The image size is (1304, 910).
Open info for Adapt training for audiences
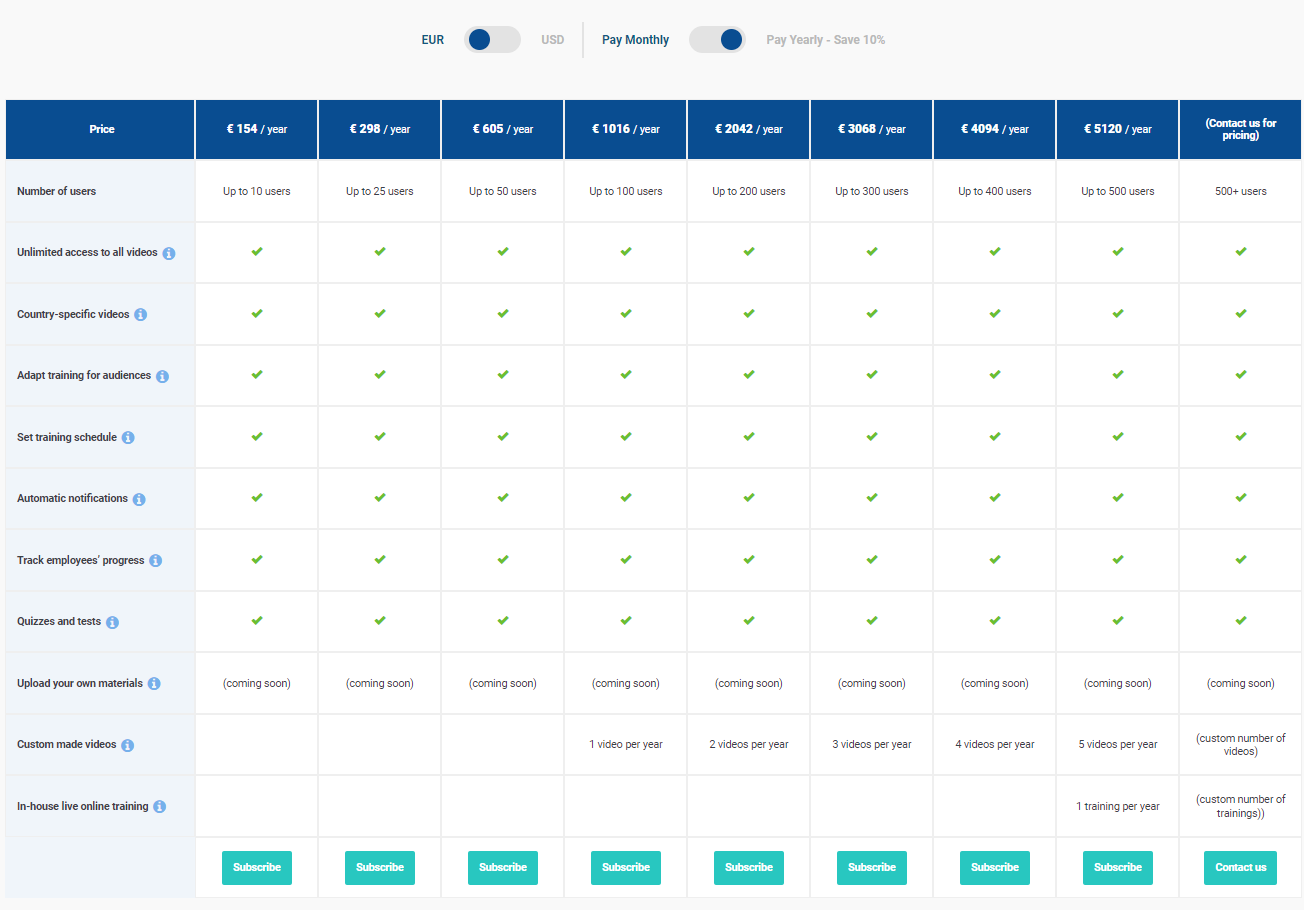[x=163, y=375]
